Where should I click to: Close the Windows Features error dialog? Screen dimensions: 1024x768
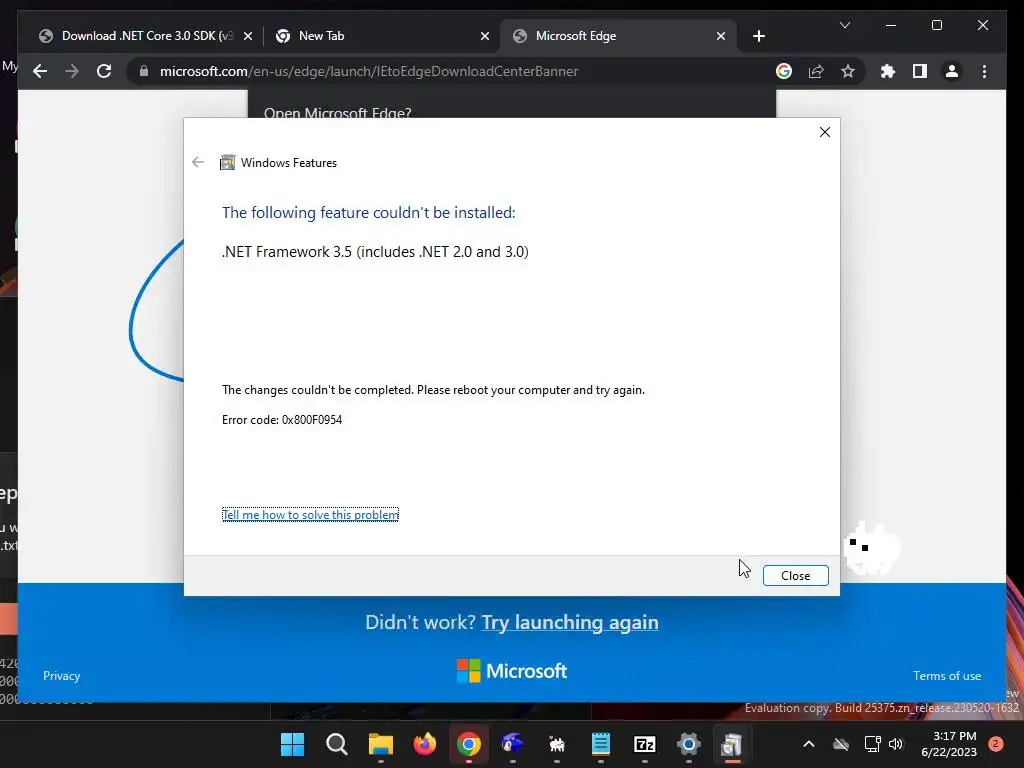(x=795, y=575)
